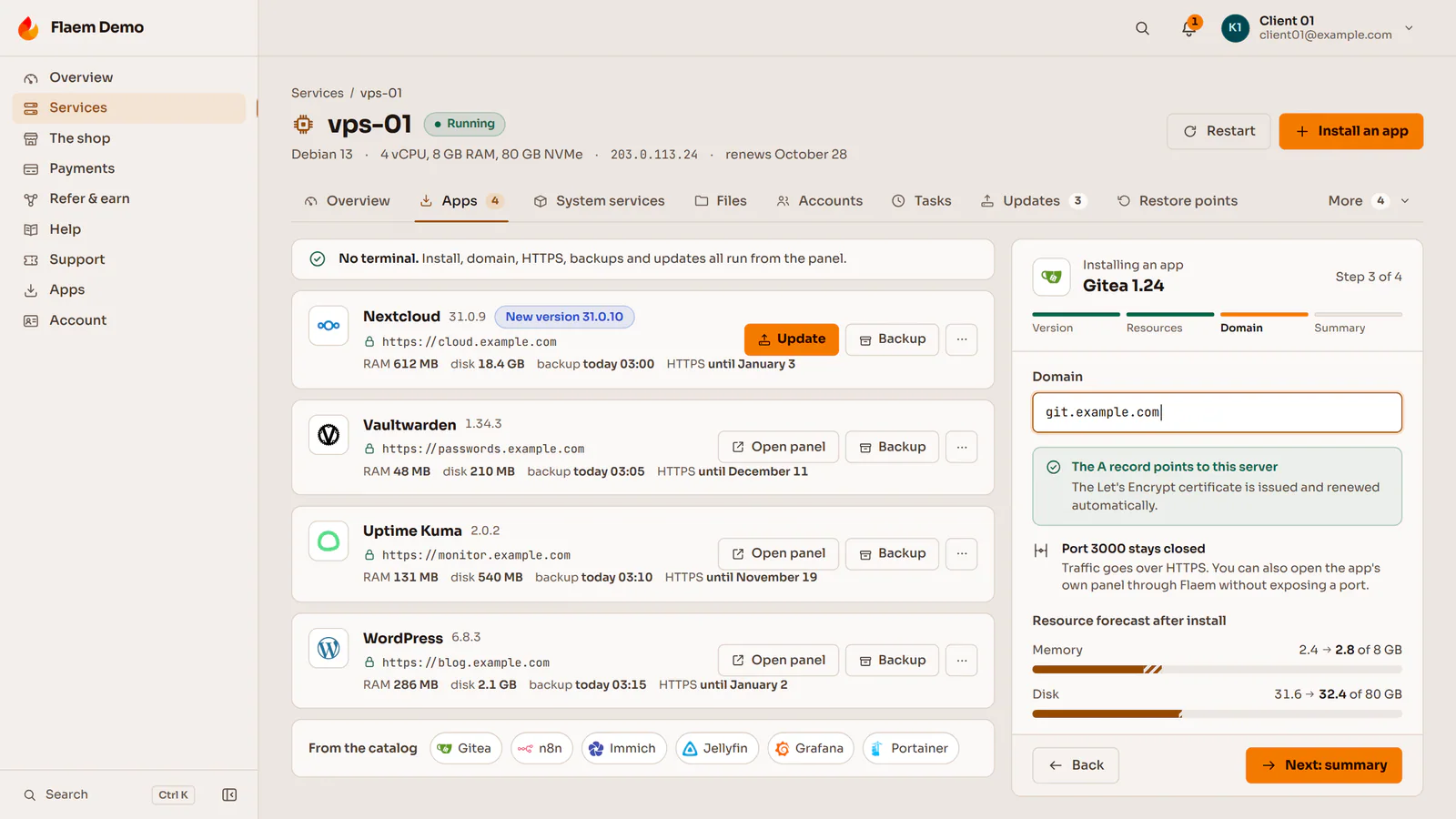Open the Restore points tab

coord(1178,201)
